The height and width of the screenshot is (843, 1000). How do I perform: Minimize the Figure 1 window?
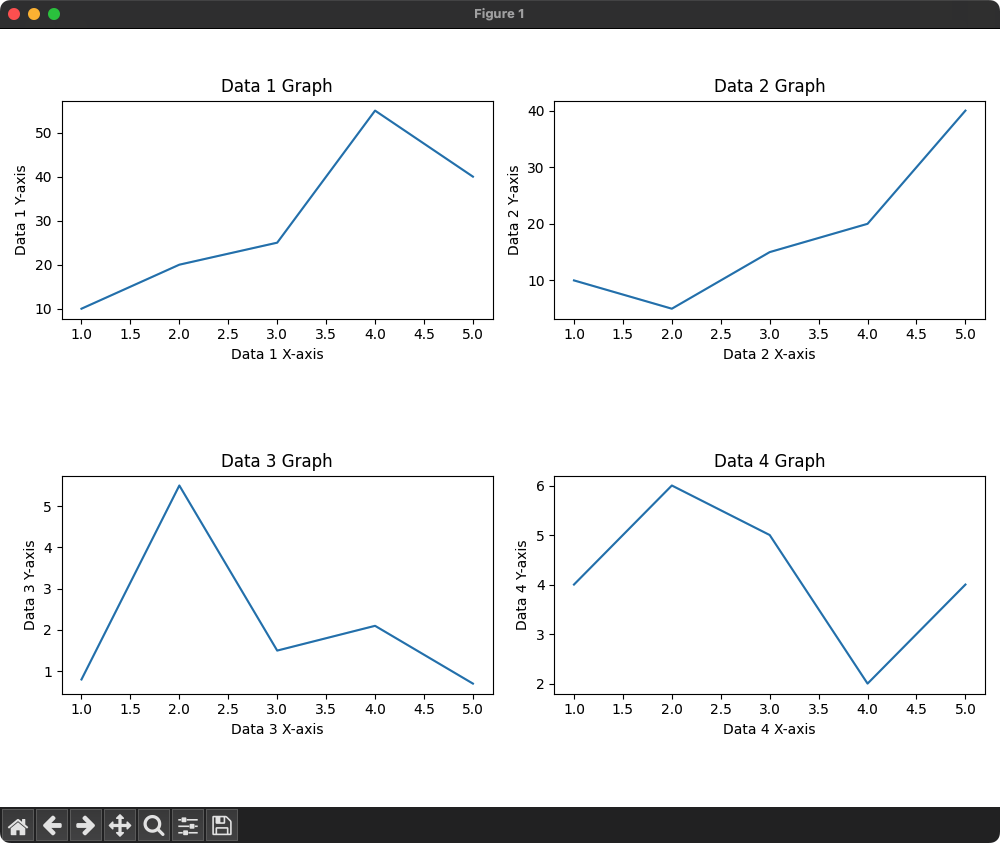click(x=34, y=14)
